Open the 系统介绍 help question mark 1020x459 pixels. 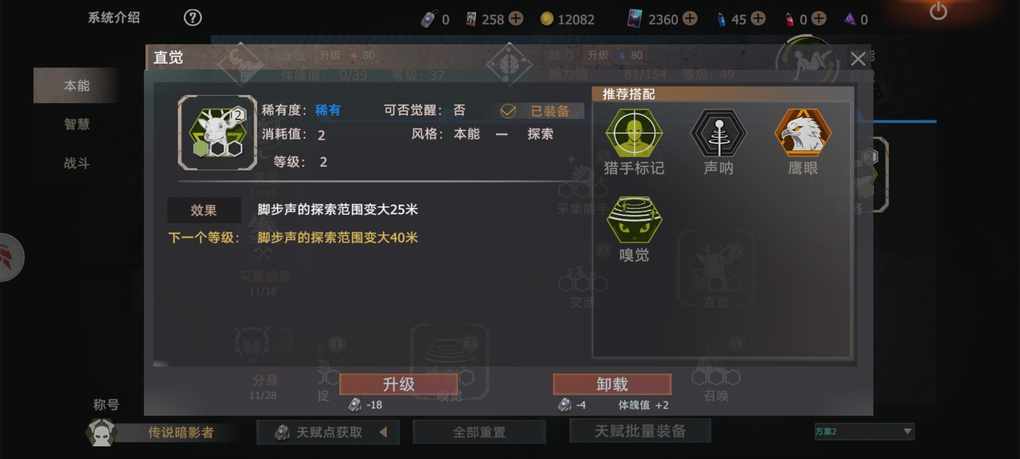(x=193, y=18)
